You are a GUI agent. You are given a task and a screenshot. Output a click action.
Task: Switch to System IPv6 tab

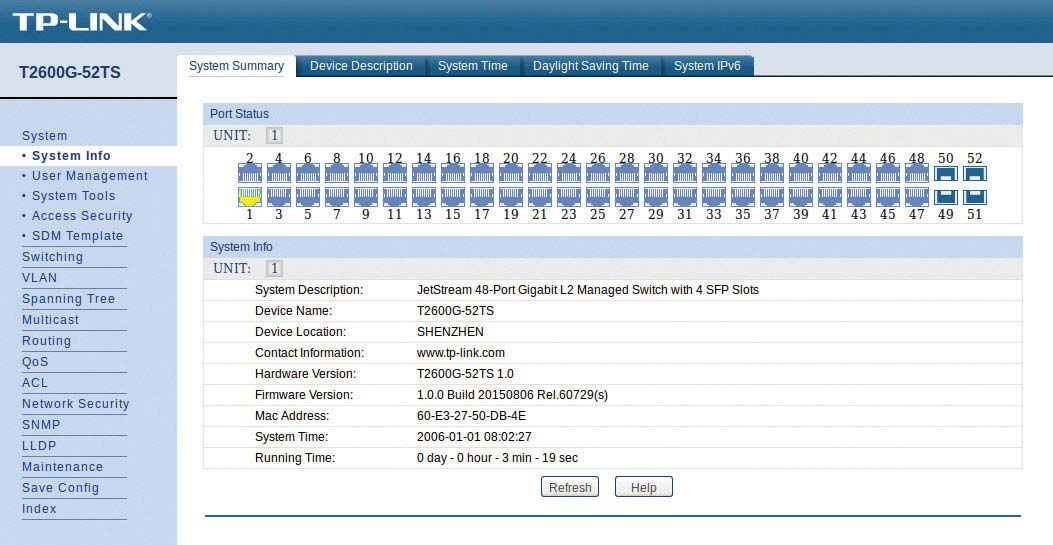tap(707, 66)
